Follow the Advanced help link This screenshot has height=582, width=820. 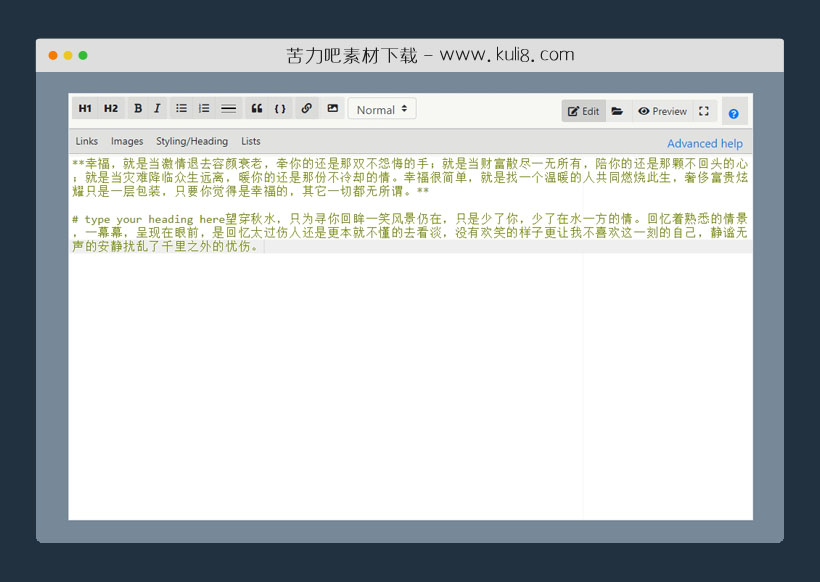[705, 144]
